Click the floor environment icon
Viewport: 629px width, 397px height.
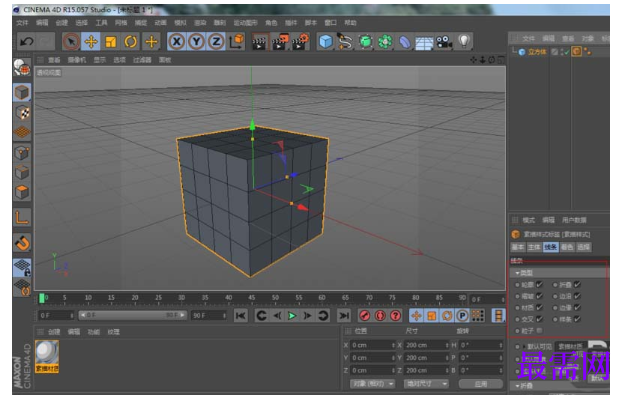click(424, 43)
